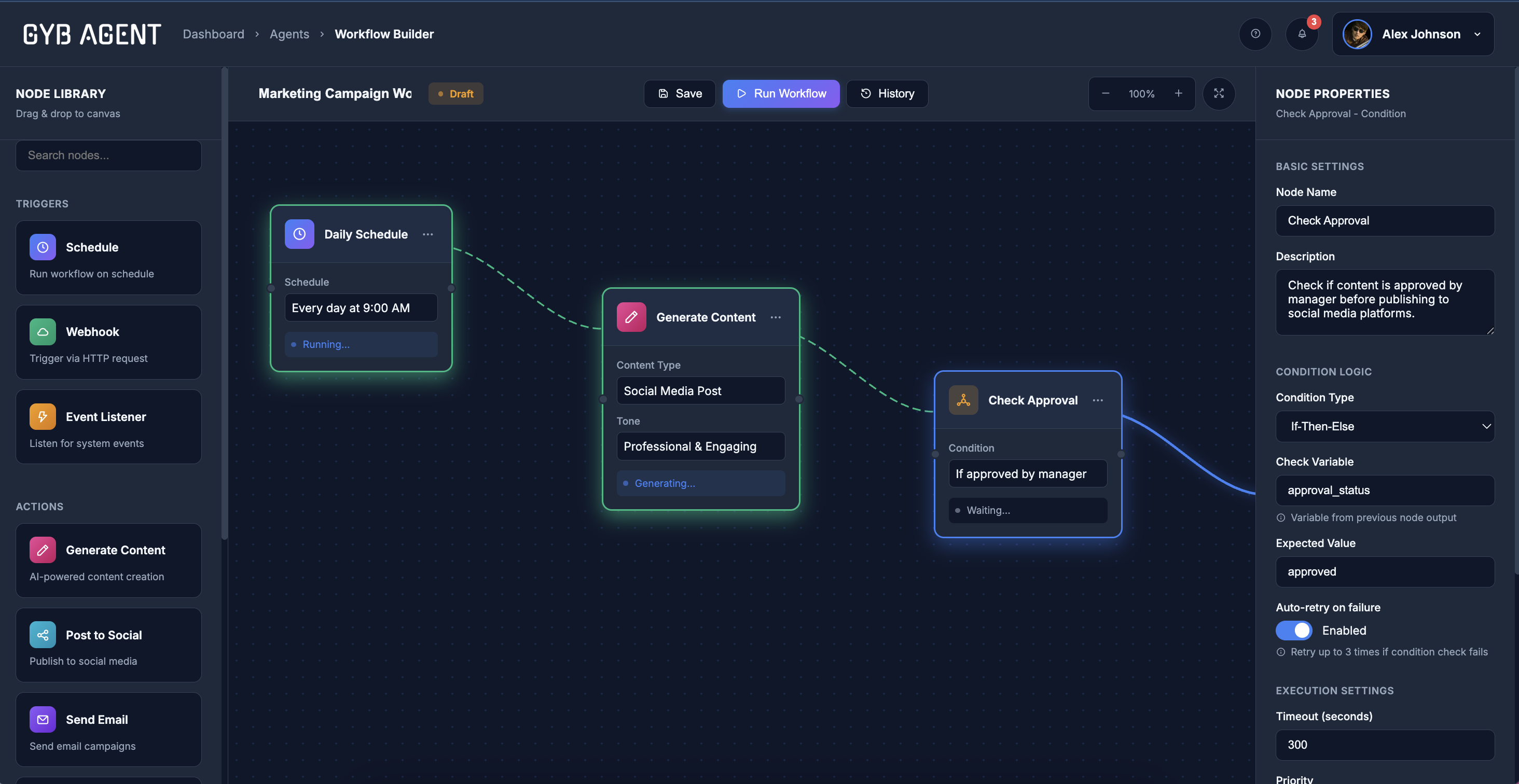
Task: Select the Schedule trigger icon
Action: pyautogui.click(x=42, y=247)
